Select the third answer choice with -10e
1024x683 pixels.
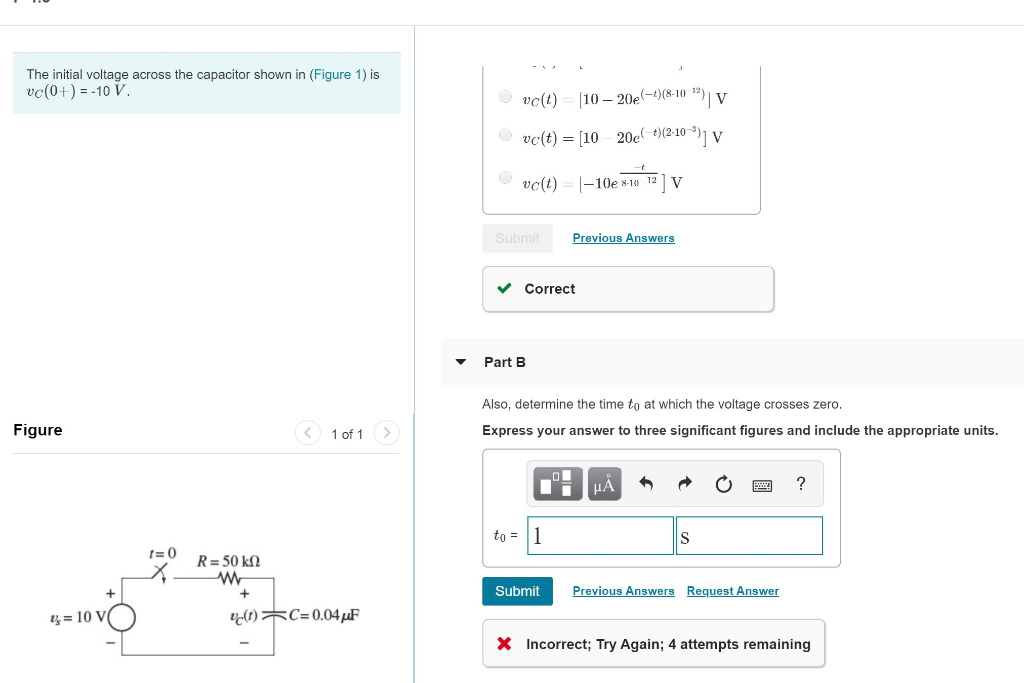coord(506,178)
